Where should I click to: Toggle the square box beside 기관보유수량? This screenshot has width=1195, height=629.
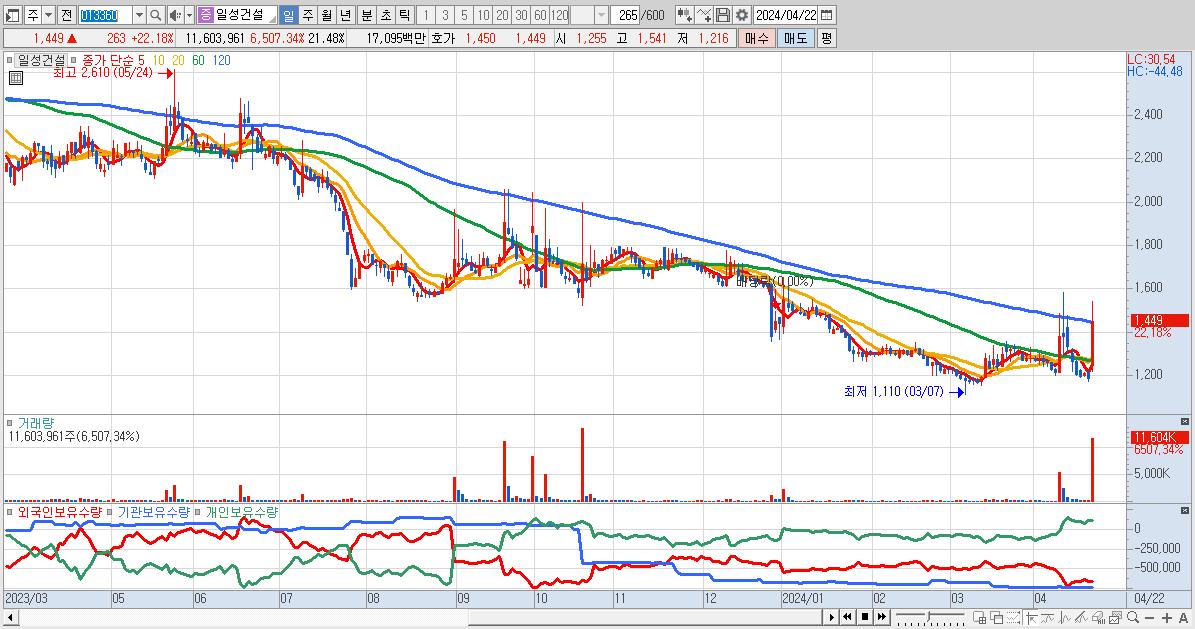(110, 512)
